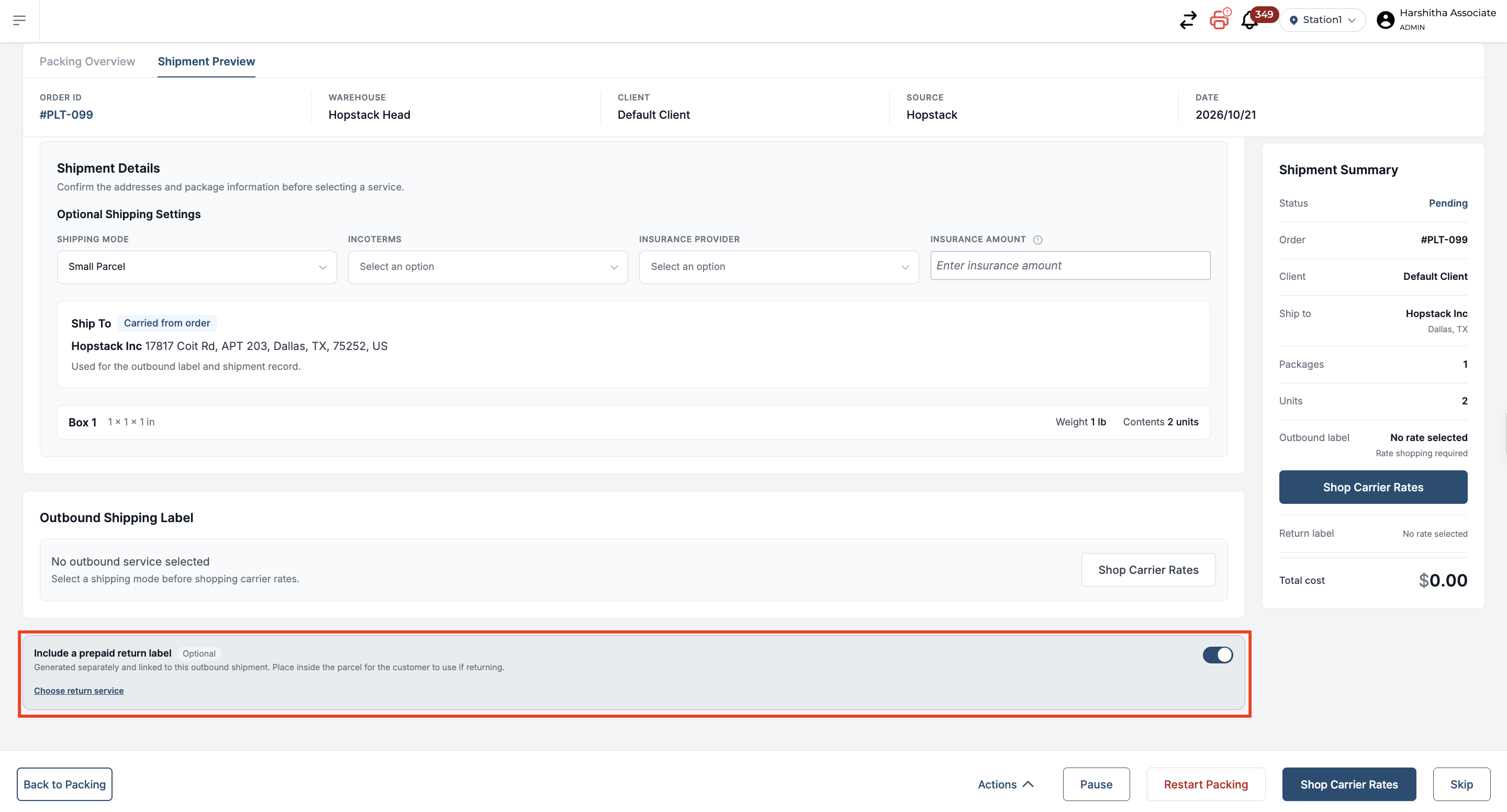The image size is (1507, 812).
Task: Click Shop Carrier Rates in bottom bar
Action: pyautogui.click(x=1348, y=784)
